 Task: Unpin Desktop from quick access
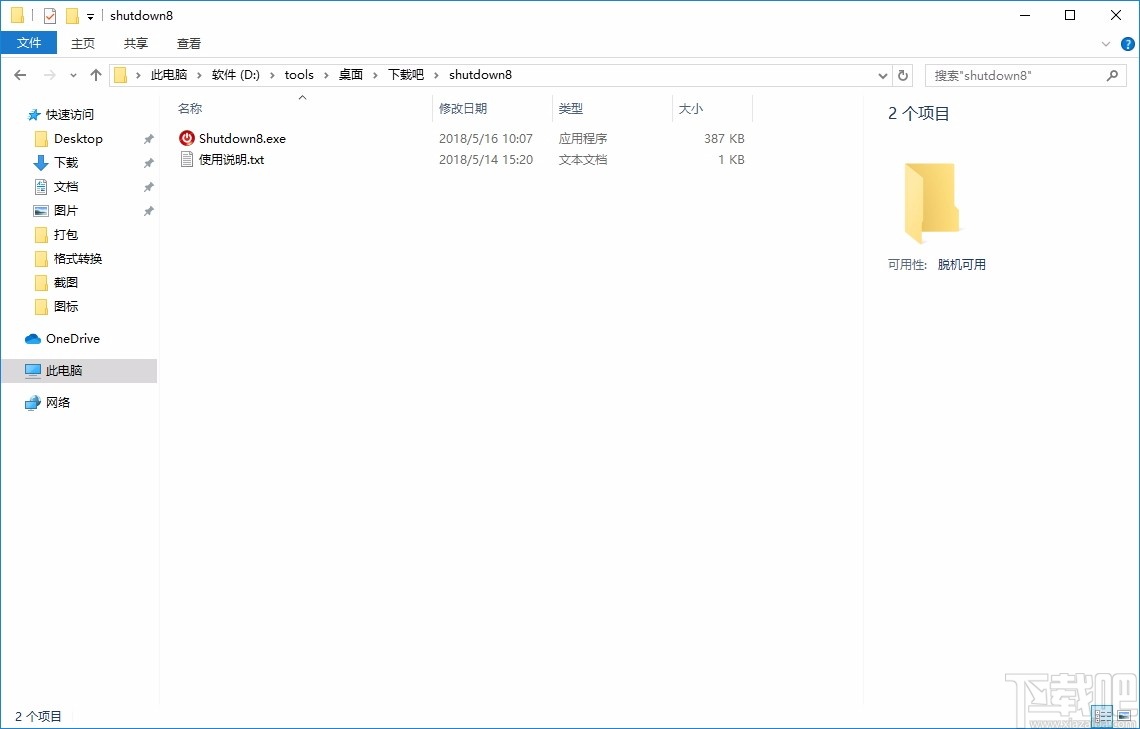pos(148,138)
